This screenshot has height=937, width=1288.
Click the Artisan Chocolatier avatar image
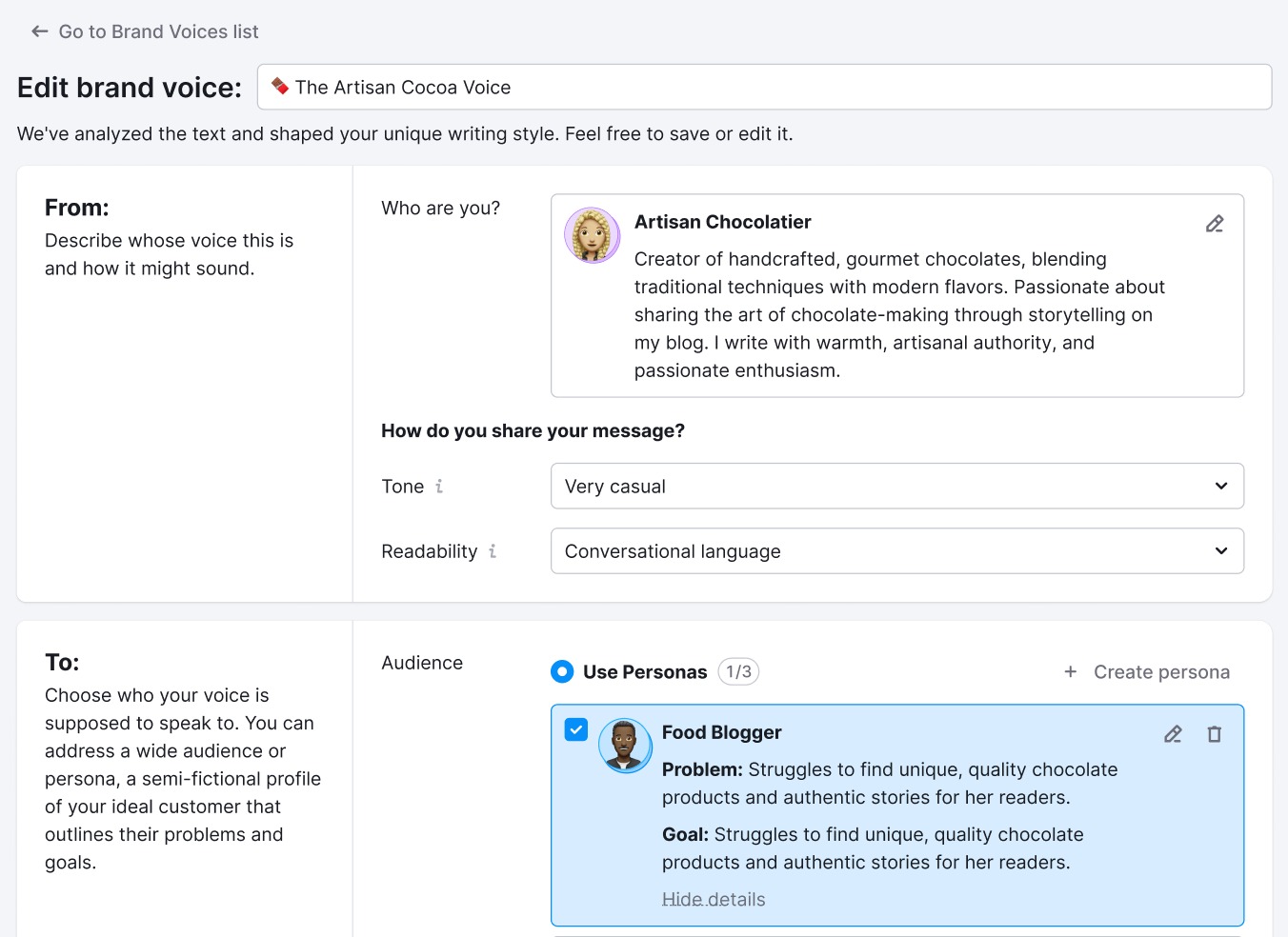tap(592, 235)
